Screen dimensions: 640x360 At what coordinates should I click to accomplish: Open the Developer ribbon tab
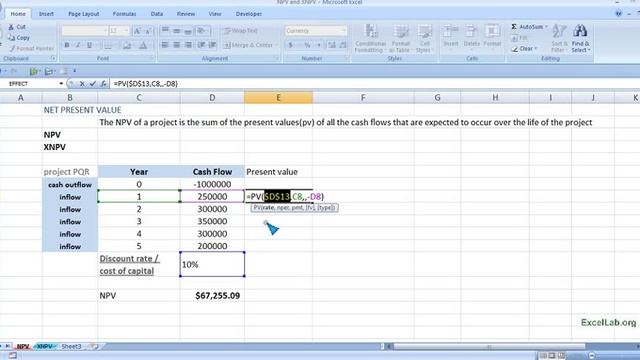249,14
